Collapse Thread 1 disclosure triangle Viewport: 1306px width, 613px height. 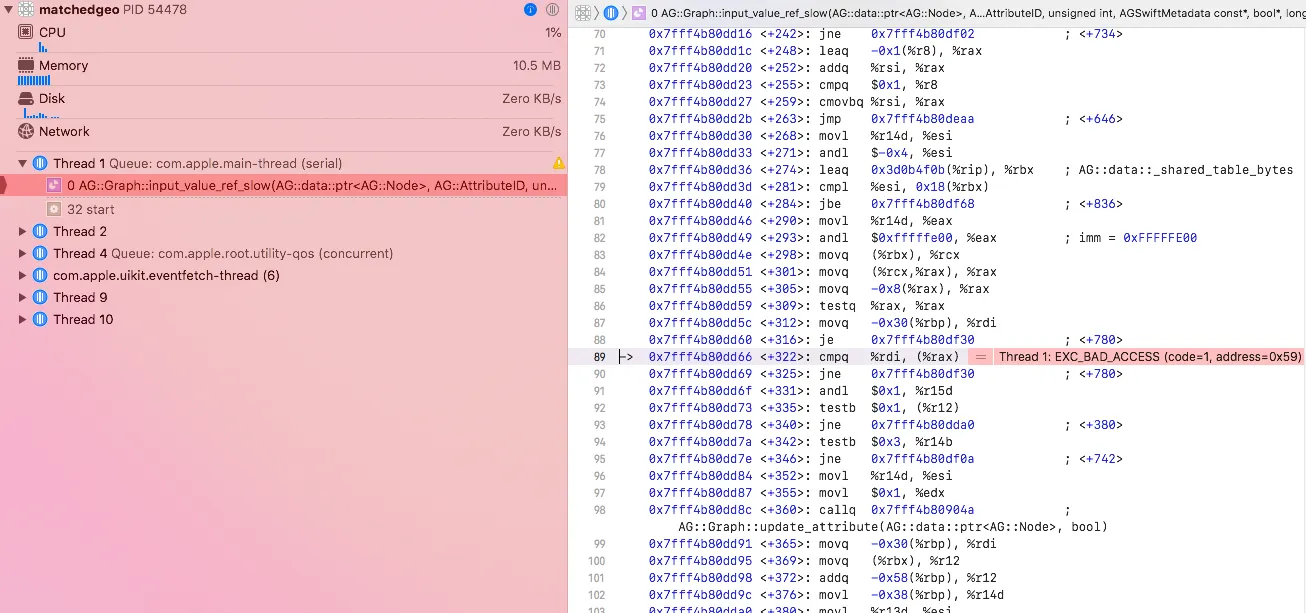(x=23, y=163)
